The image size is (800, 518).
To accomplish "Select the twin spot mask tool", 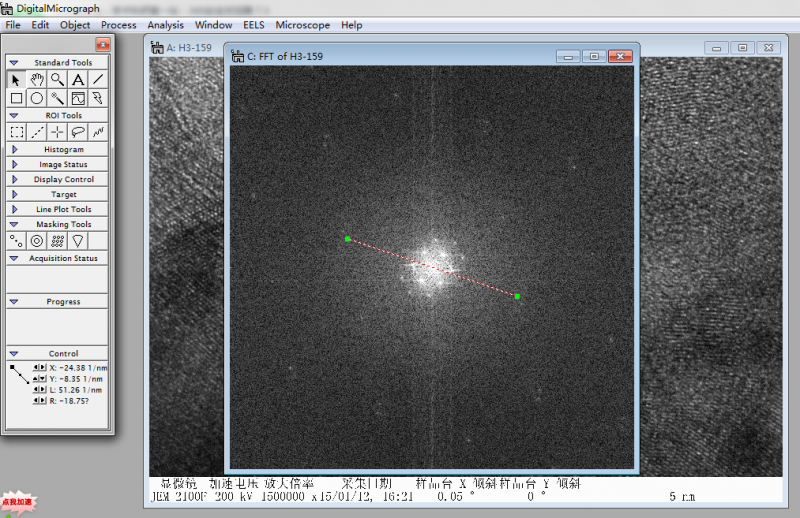I will click(x=16, y=241).
